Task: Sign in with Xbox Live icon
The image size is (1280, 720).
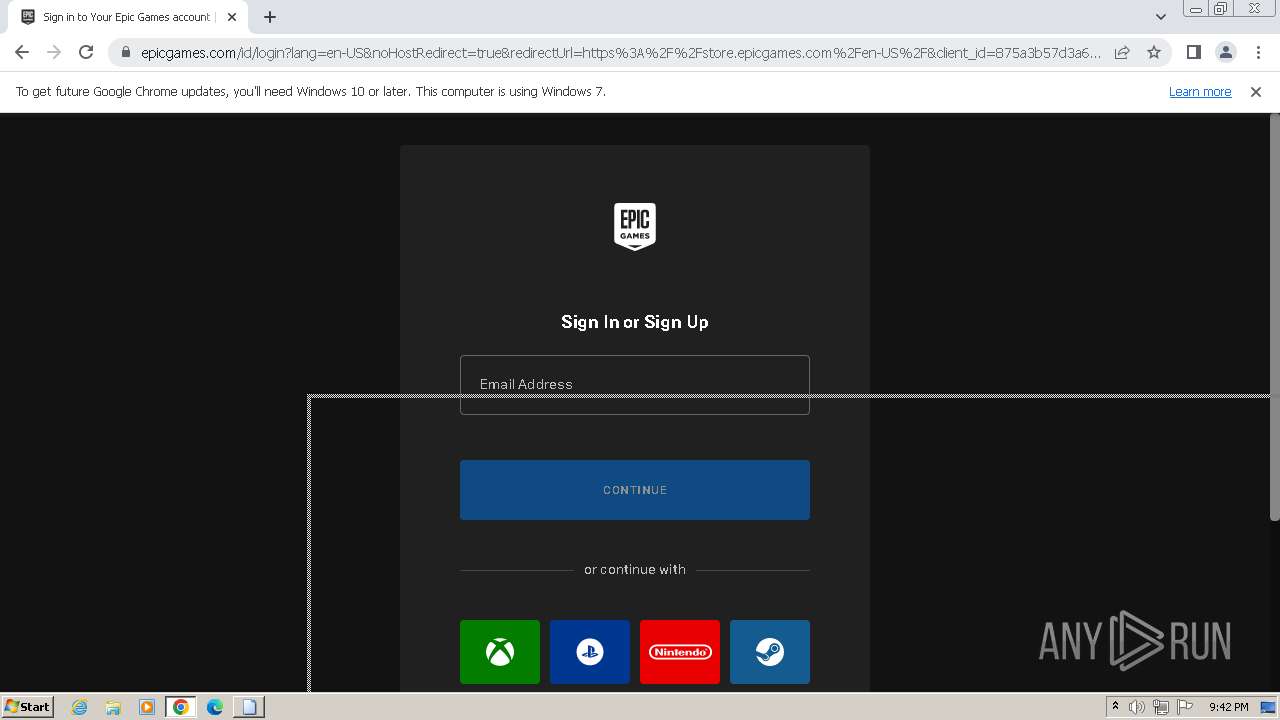Action: pos(500,652)
